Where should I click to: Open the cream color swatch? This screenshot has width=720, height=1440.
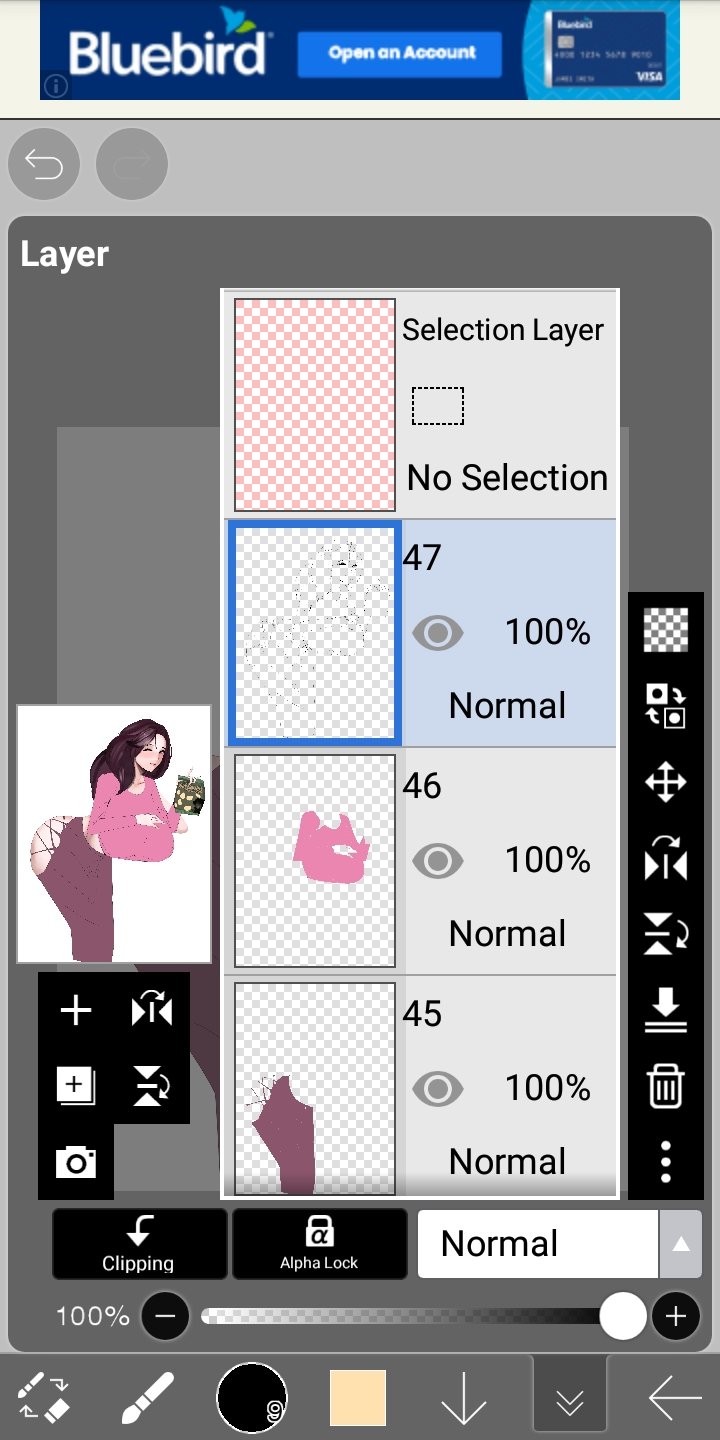358,1398
